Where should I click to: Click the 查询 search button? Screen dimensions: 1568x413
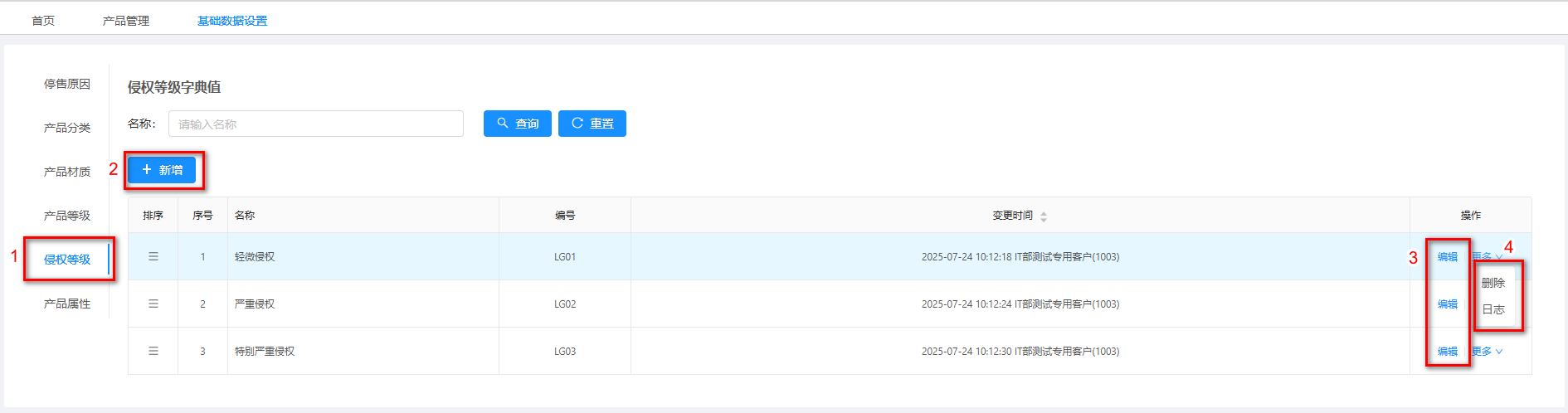coord(518,124)
